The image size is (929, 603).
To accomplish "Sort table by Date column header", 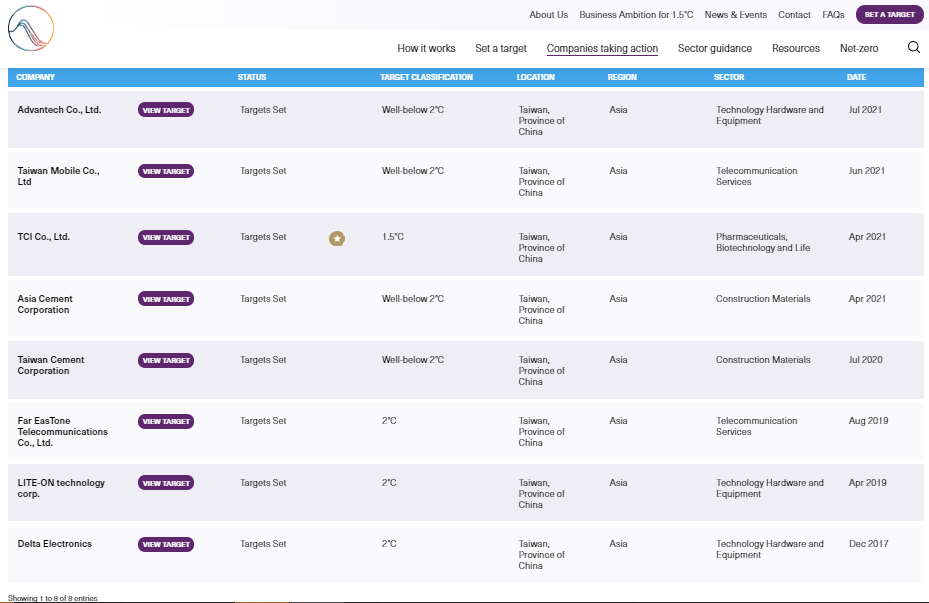I will coord(857,77).
